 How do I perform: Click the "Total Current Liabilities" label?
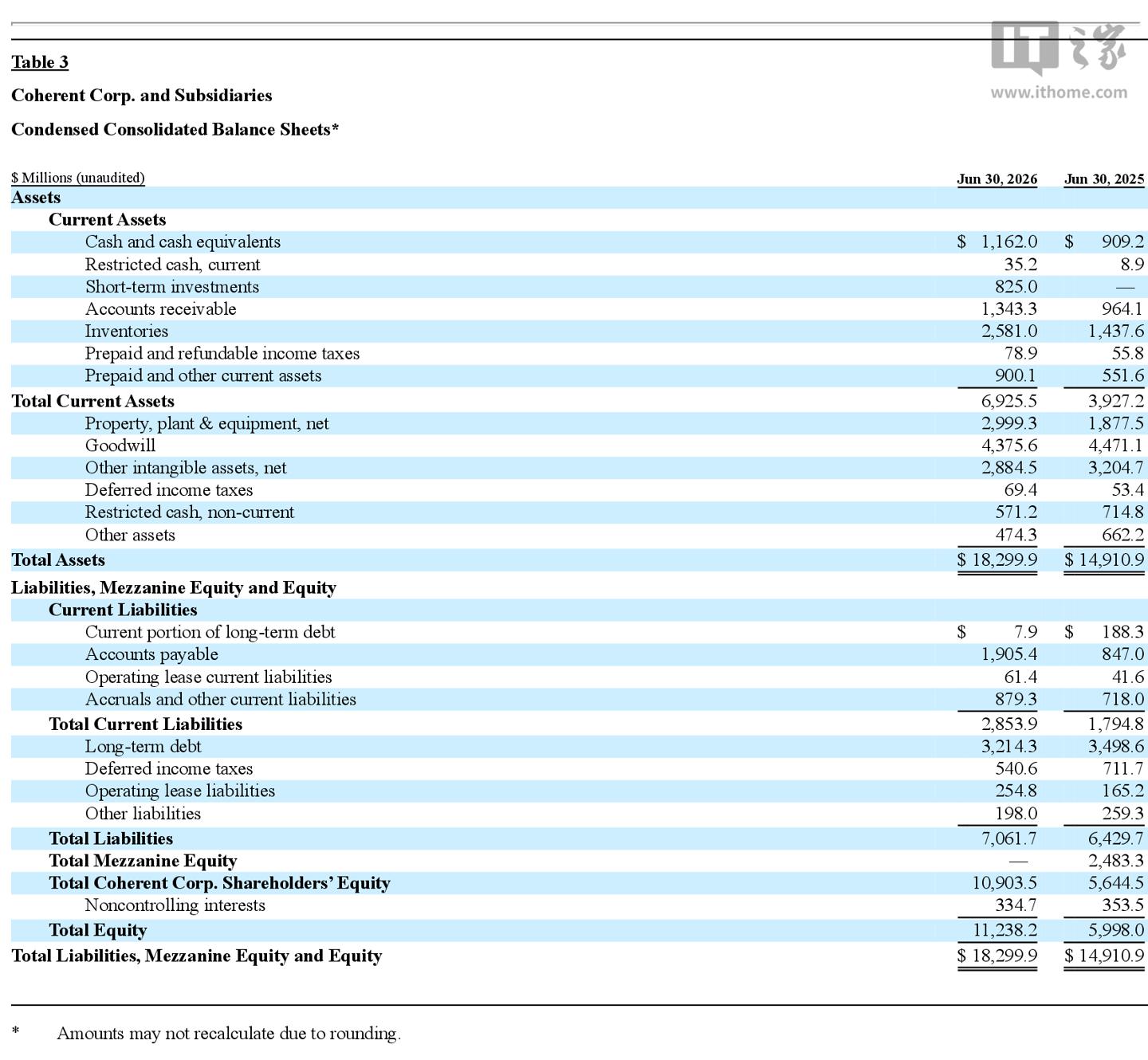coord(145,724)
